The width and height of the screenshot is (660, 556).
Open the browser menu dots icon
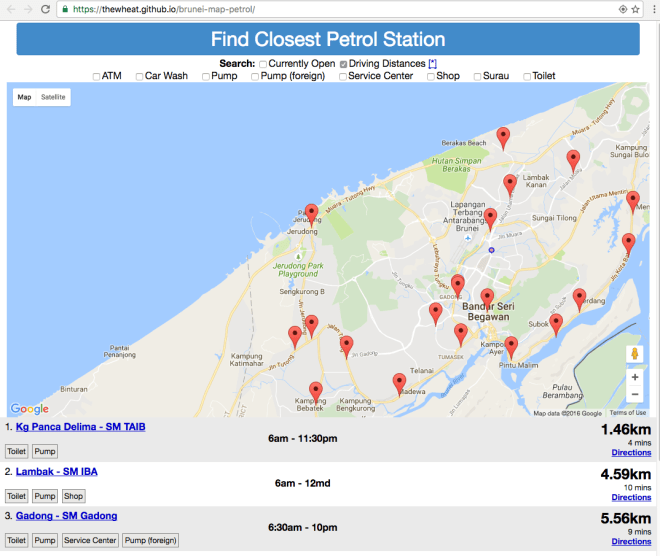pos(654,9)
